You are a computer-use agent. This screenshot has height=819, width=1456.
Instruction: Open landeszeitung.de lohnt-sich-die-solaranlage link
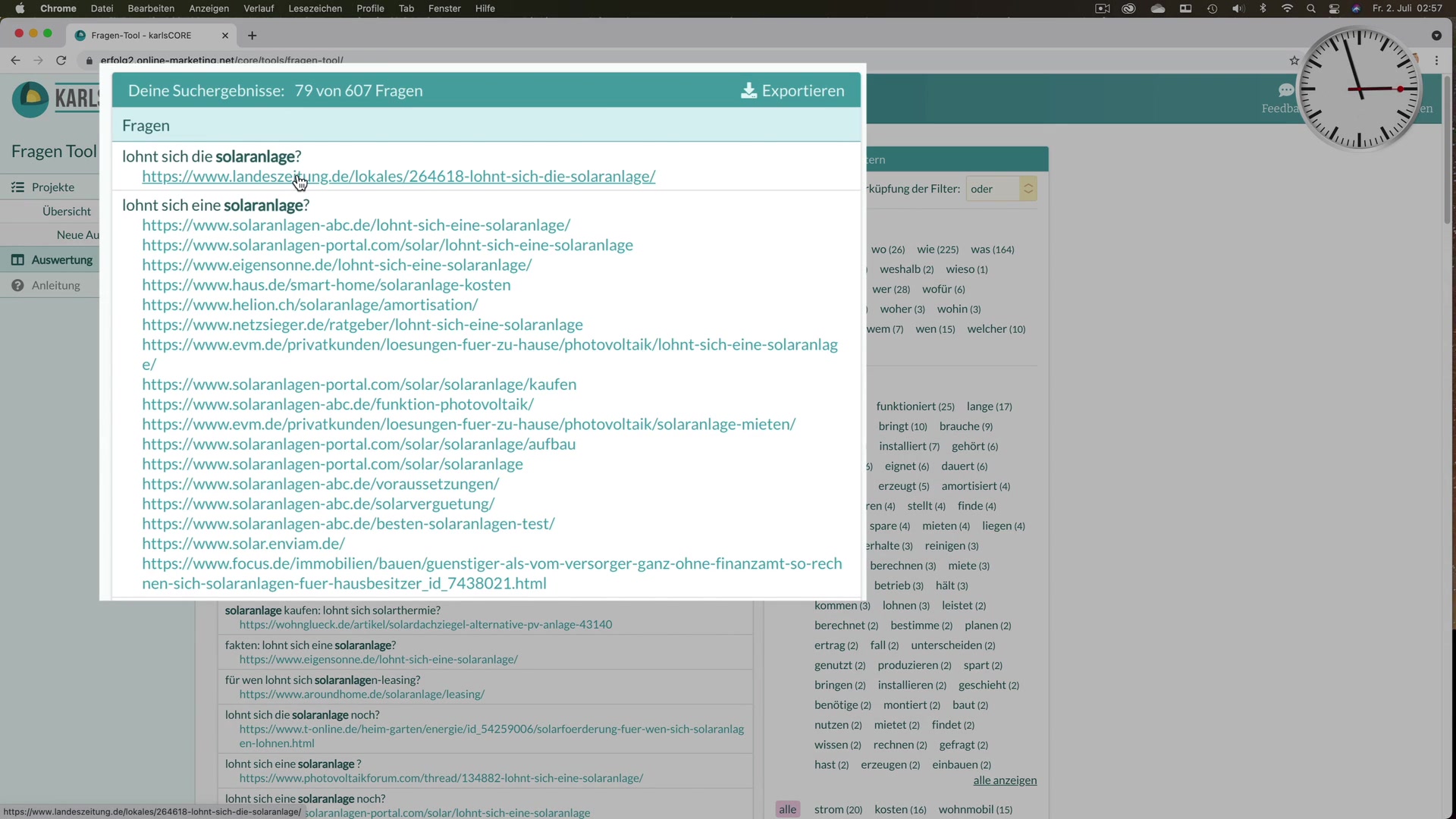399,177
